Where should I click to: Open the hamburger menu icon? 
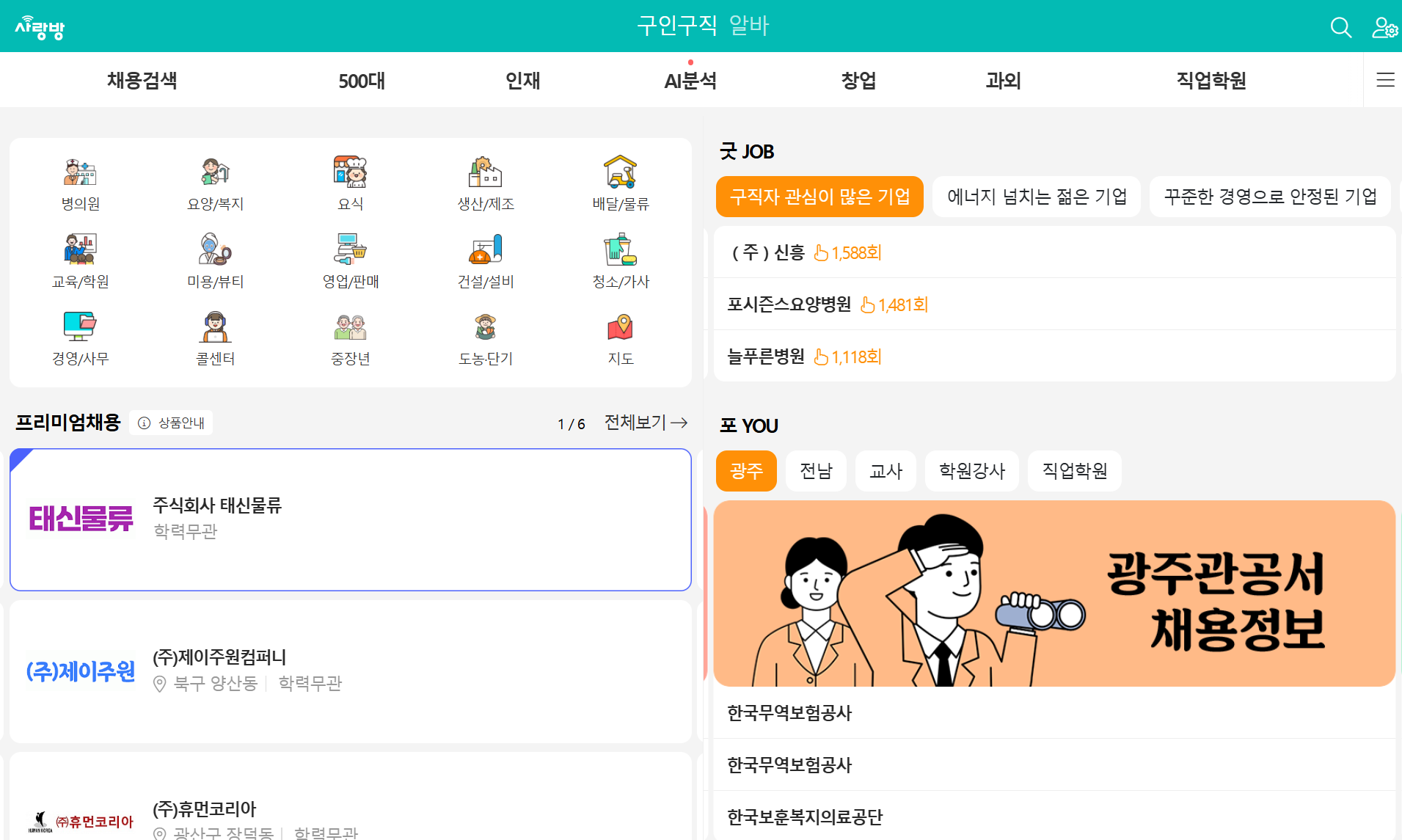point(1385,80)
